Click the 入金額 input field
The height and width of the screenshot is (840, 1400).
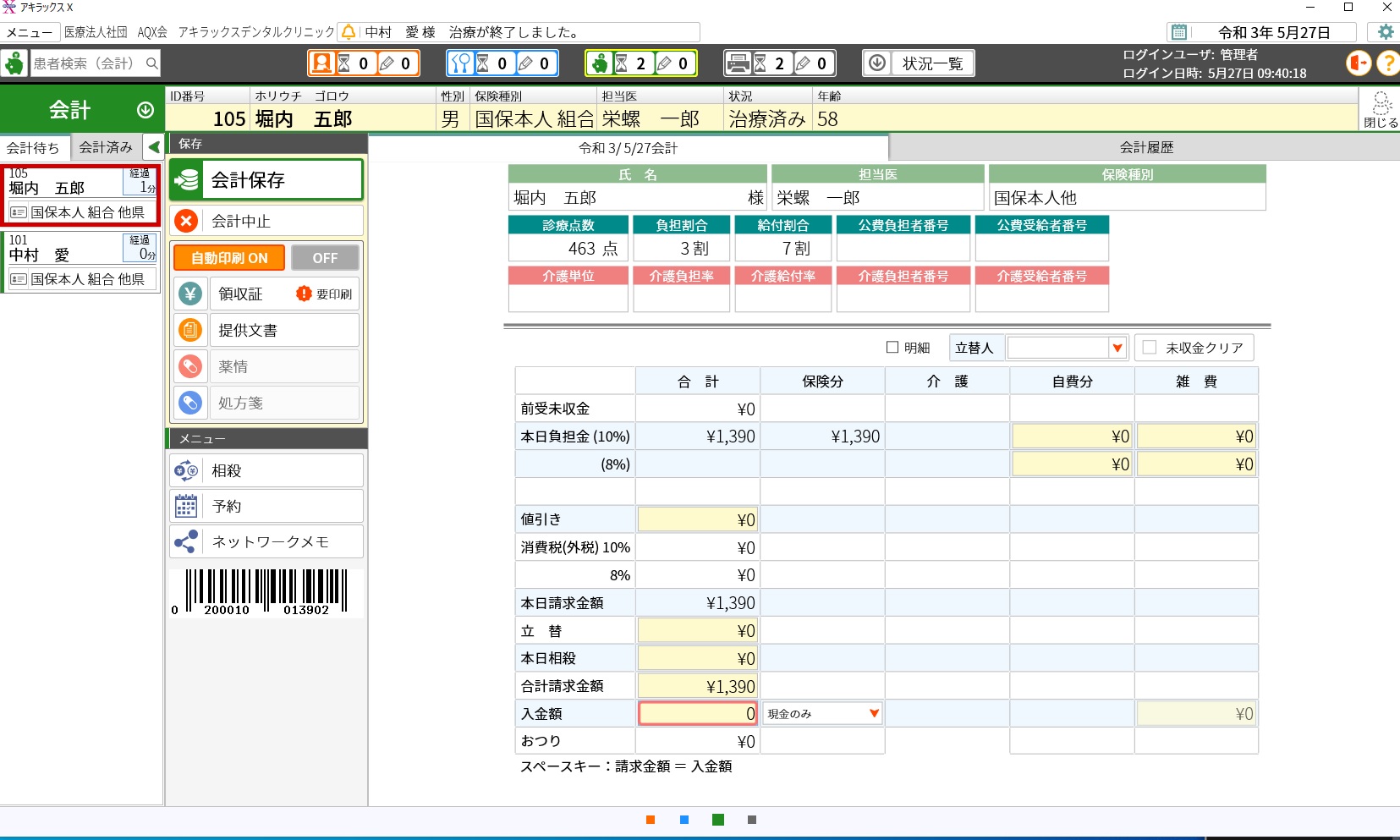(698, 713)
